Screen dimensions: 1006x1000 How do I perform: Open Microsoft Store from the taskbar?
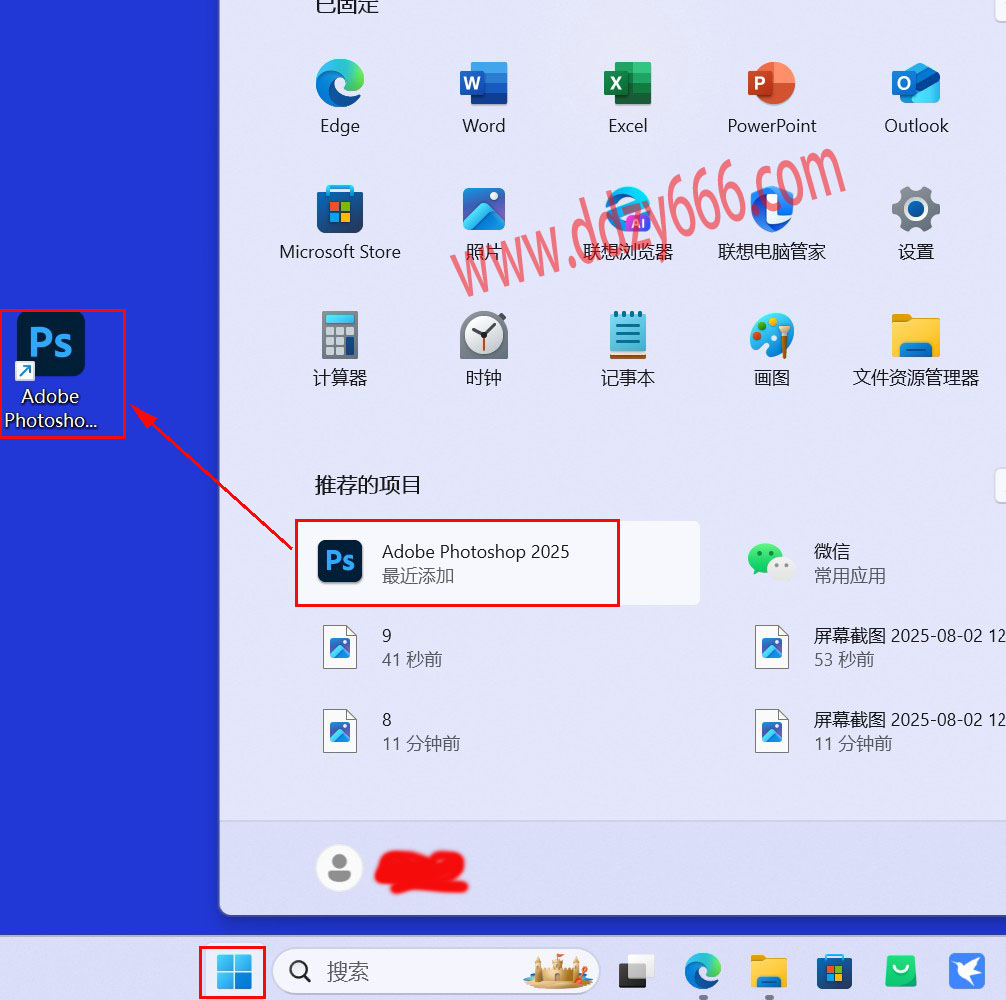834,971
